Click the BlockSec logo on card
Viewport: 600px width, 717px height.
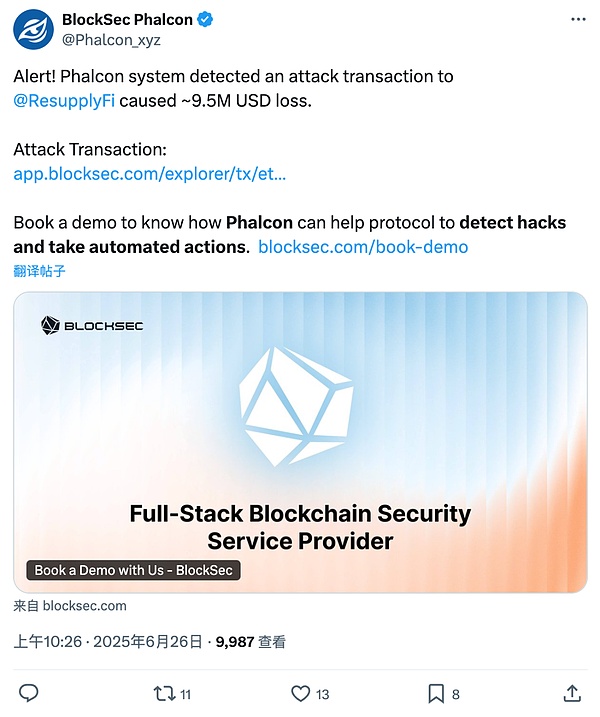pos(91,324)
